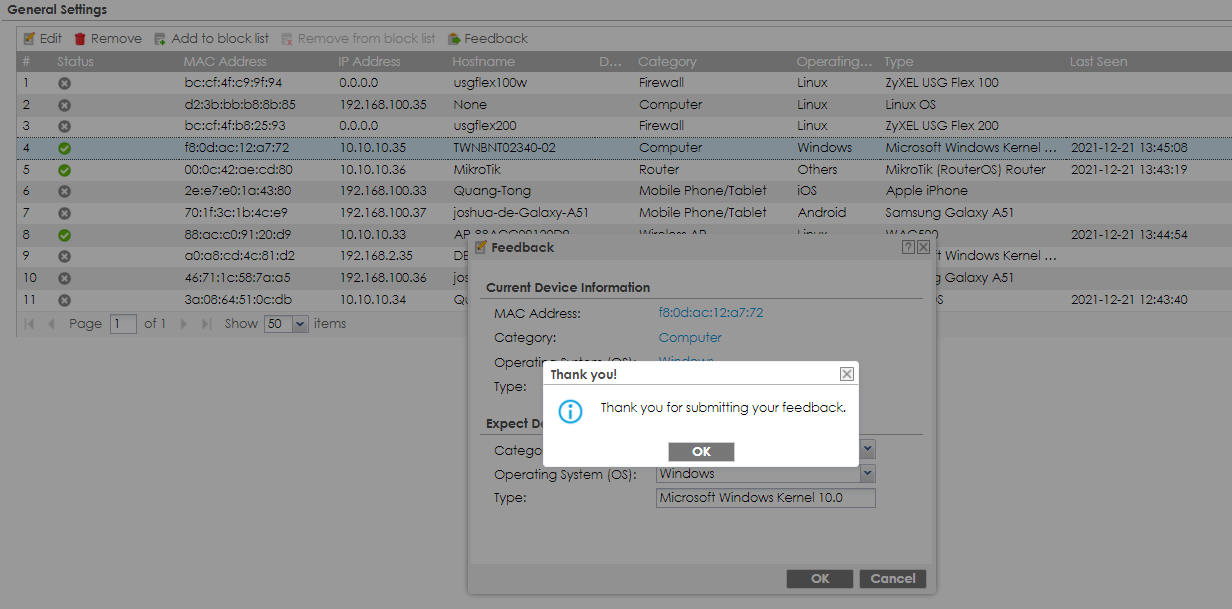
Task: Click Add to block list
Action: coord(211,38)
